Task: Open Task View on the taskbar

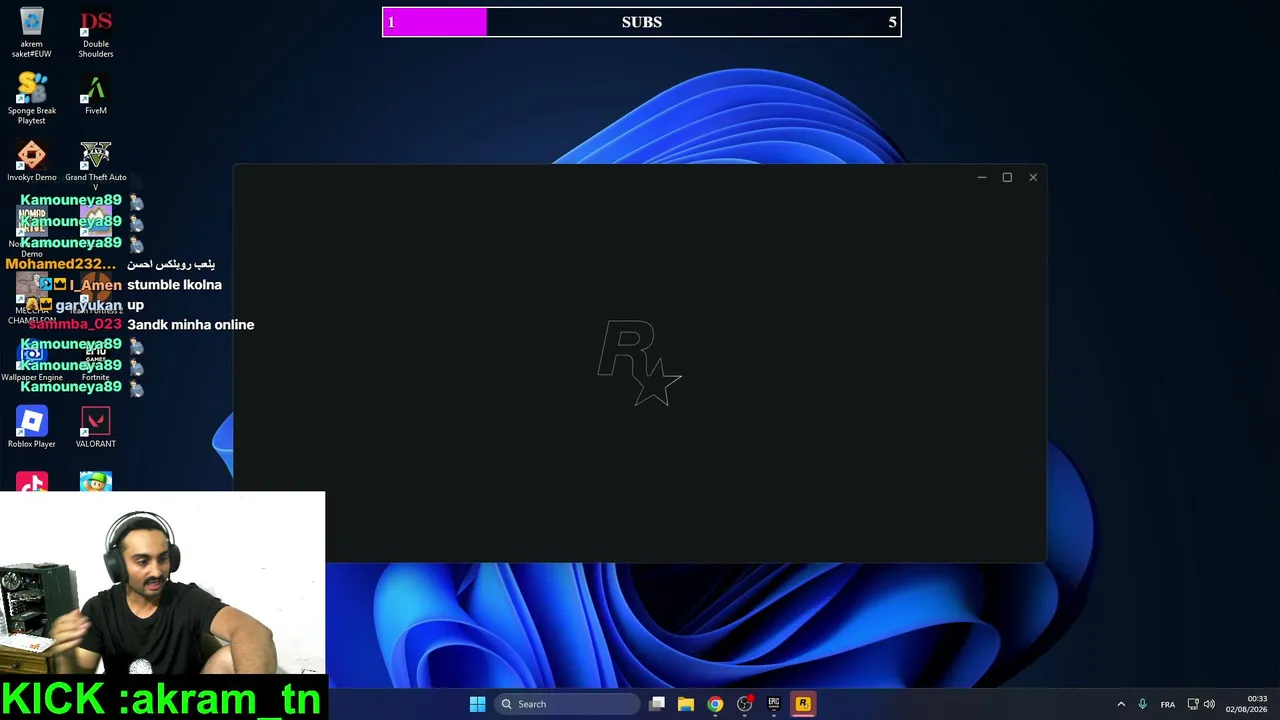Action: coord(657,704)
